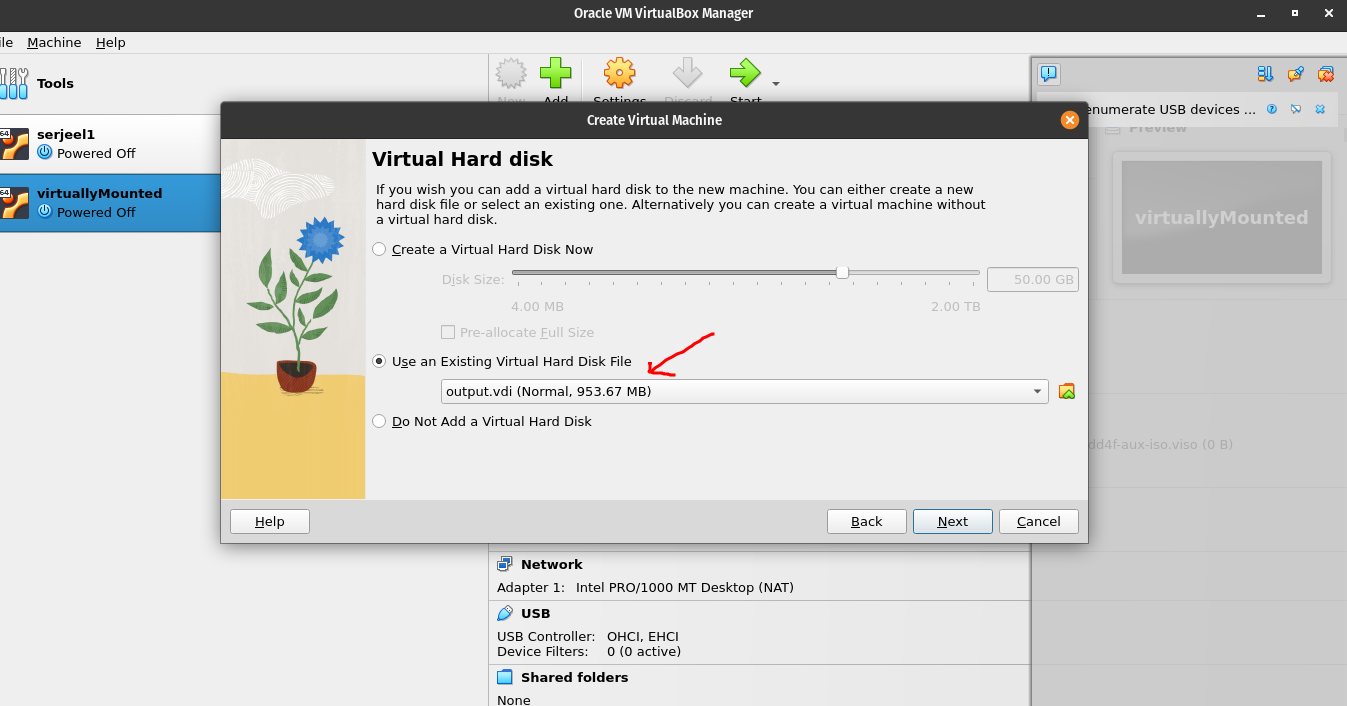Screen dimensions: 1347x706
Task: Open the output.vdi disk file dropdown
Action: tap(745, 391)
